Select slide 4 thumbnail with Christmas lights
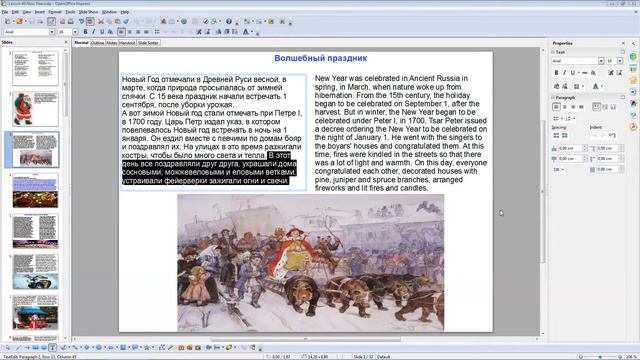 click(36, 190)
